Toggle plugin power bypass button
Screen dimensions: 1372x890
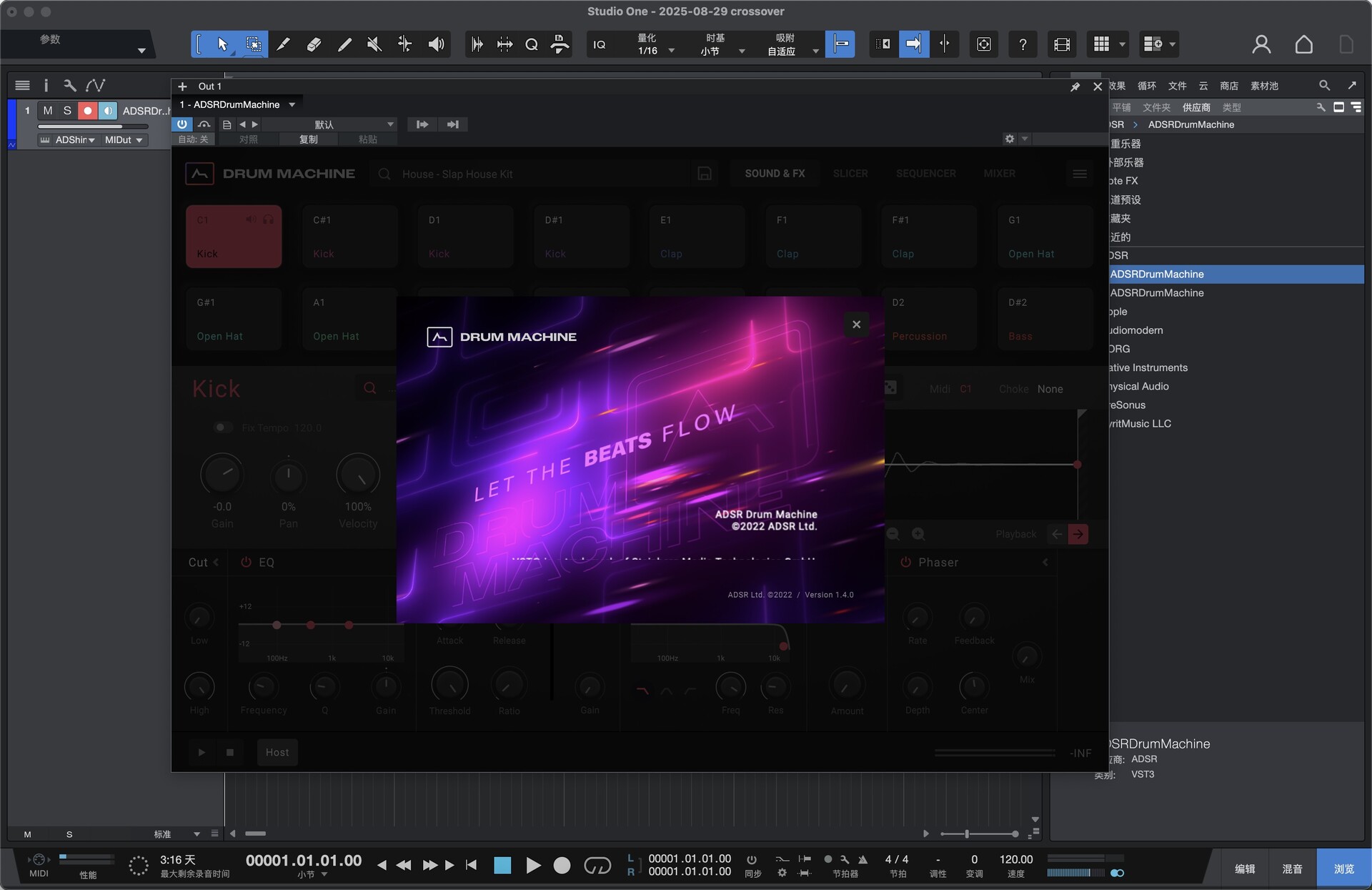tap(182, 124)
